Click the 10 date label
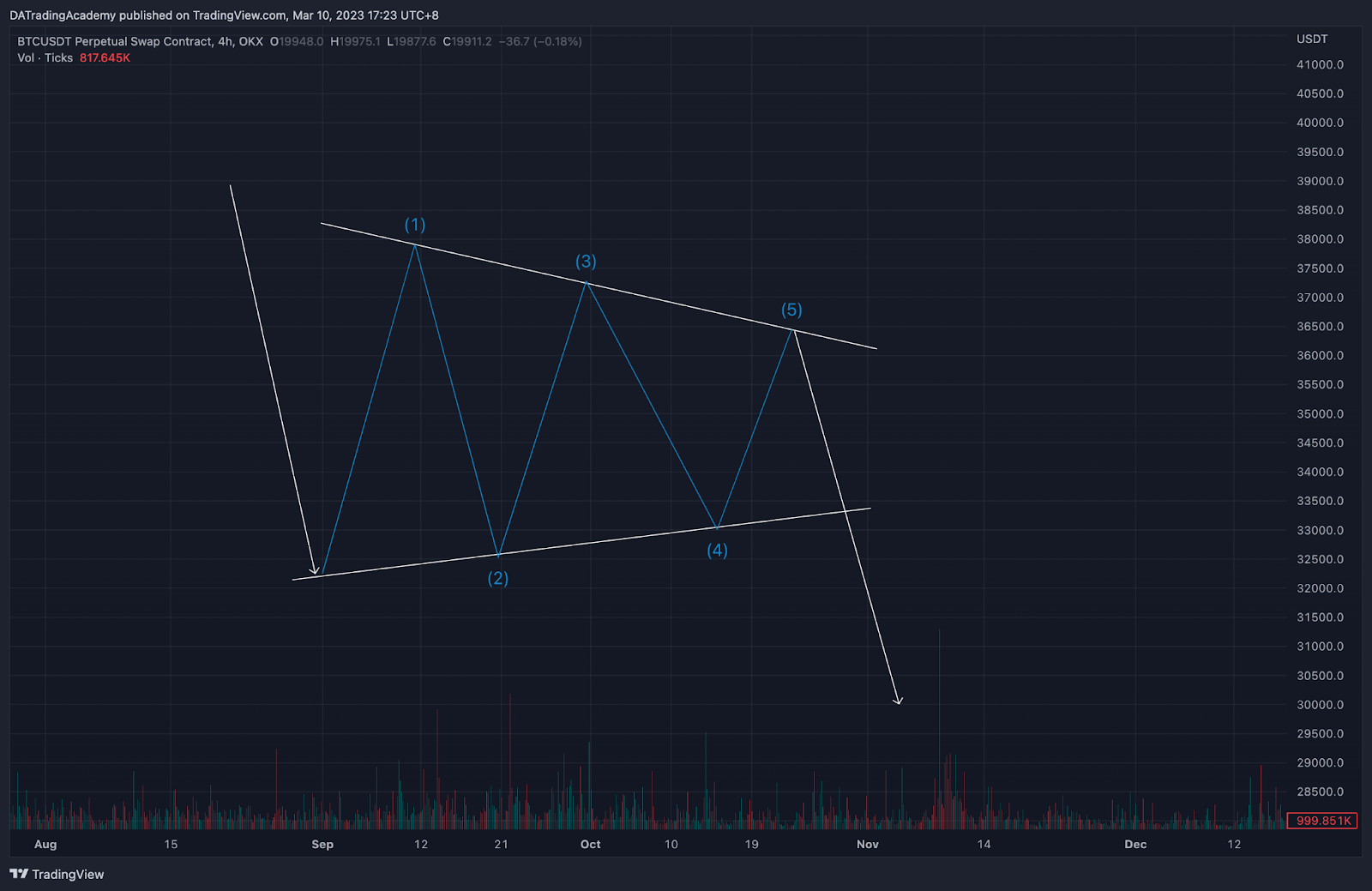The width and height of the screenshot is (1372, 891). coord(671,845)
